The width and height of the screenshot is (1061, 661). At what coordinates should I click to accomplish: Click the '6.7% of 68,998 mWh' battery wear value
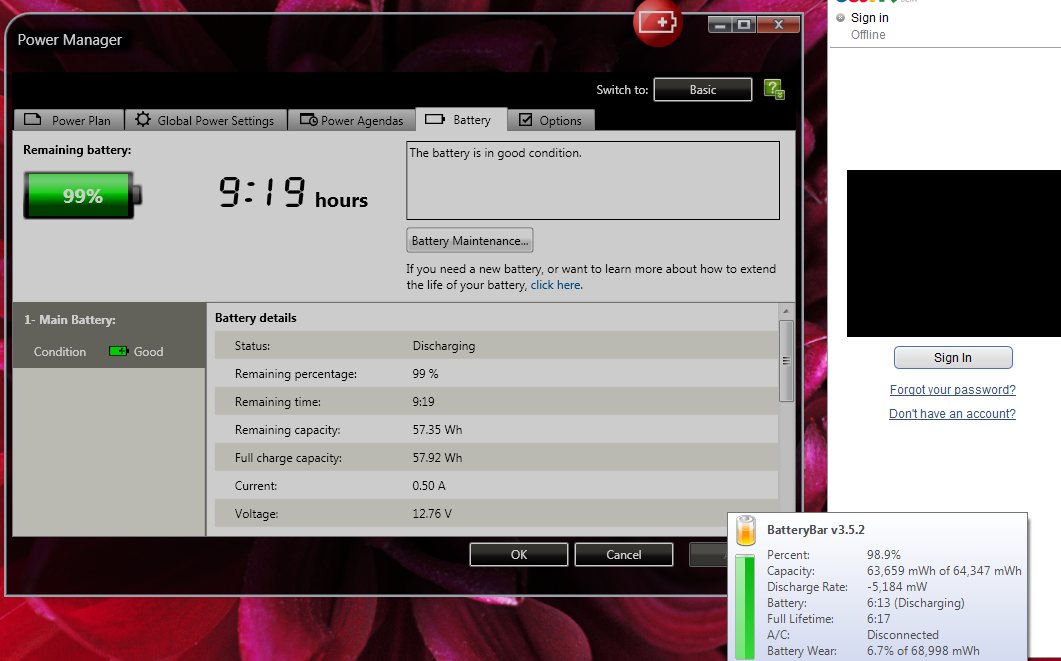pyautogui.click(x=923, y=651)
